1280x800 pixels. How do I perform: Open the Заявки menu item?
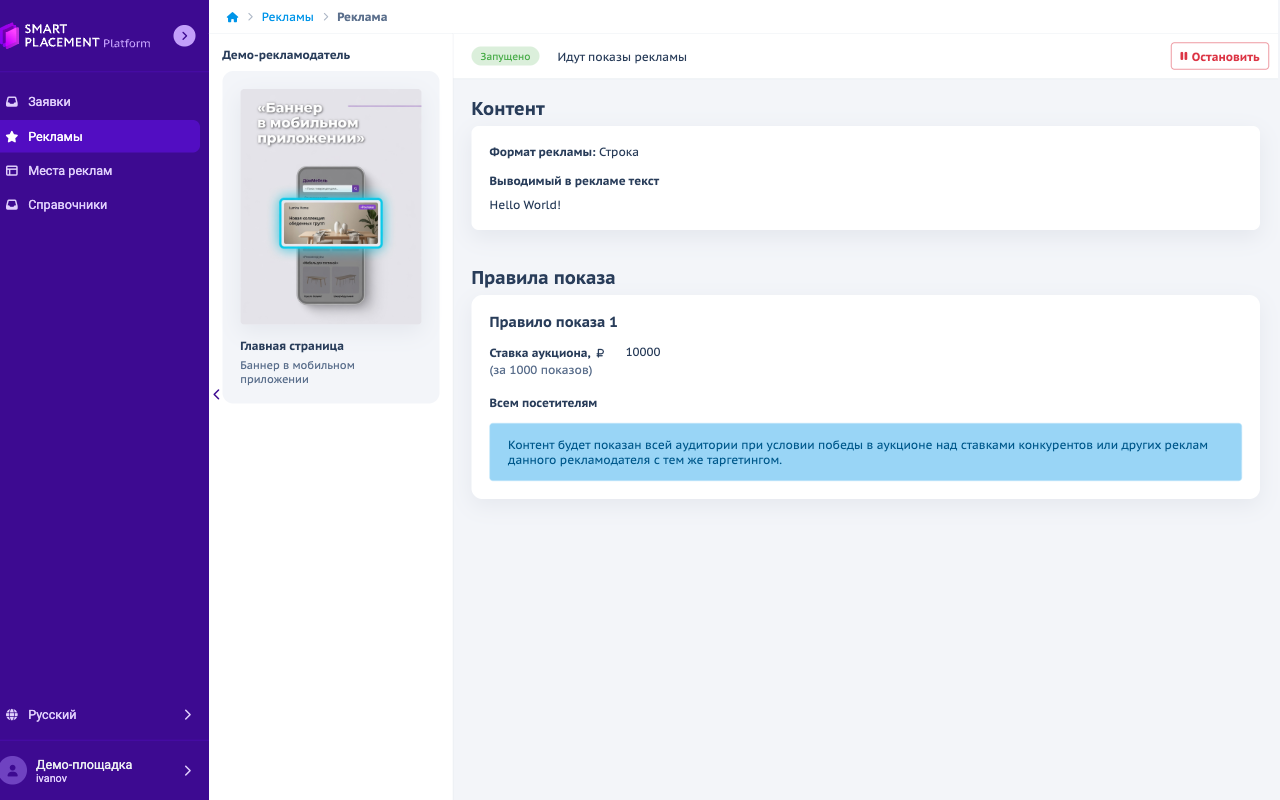coord(100,102)
